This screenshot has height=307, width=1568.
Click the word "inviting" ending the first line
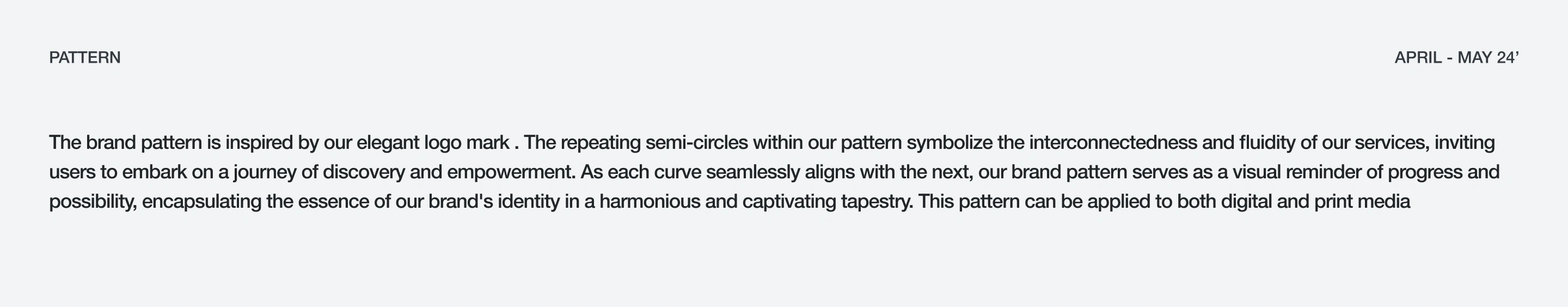[1465, 142]
